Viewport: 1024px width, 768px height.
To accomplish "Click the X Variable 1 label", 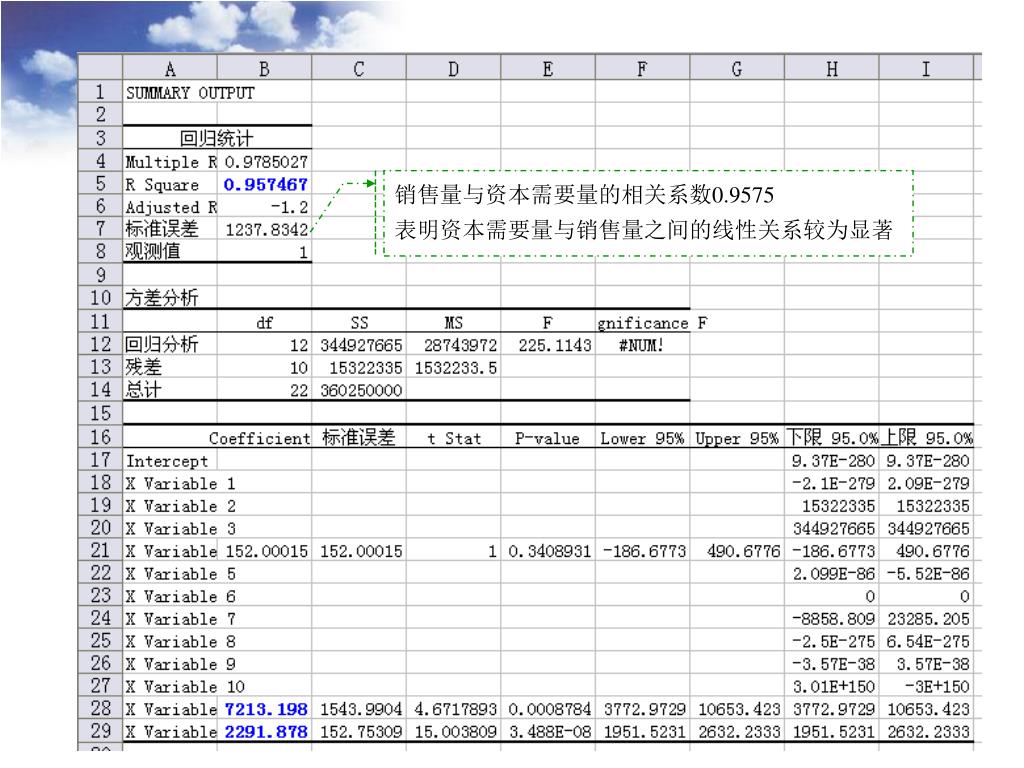I will tap(180, 483).
